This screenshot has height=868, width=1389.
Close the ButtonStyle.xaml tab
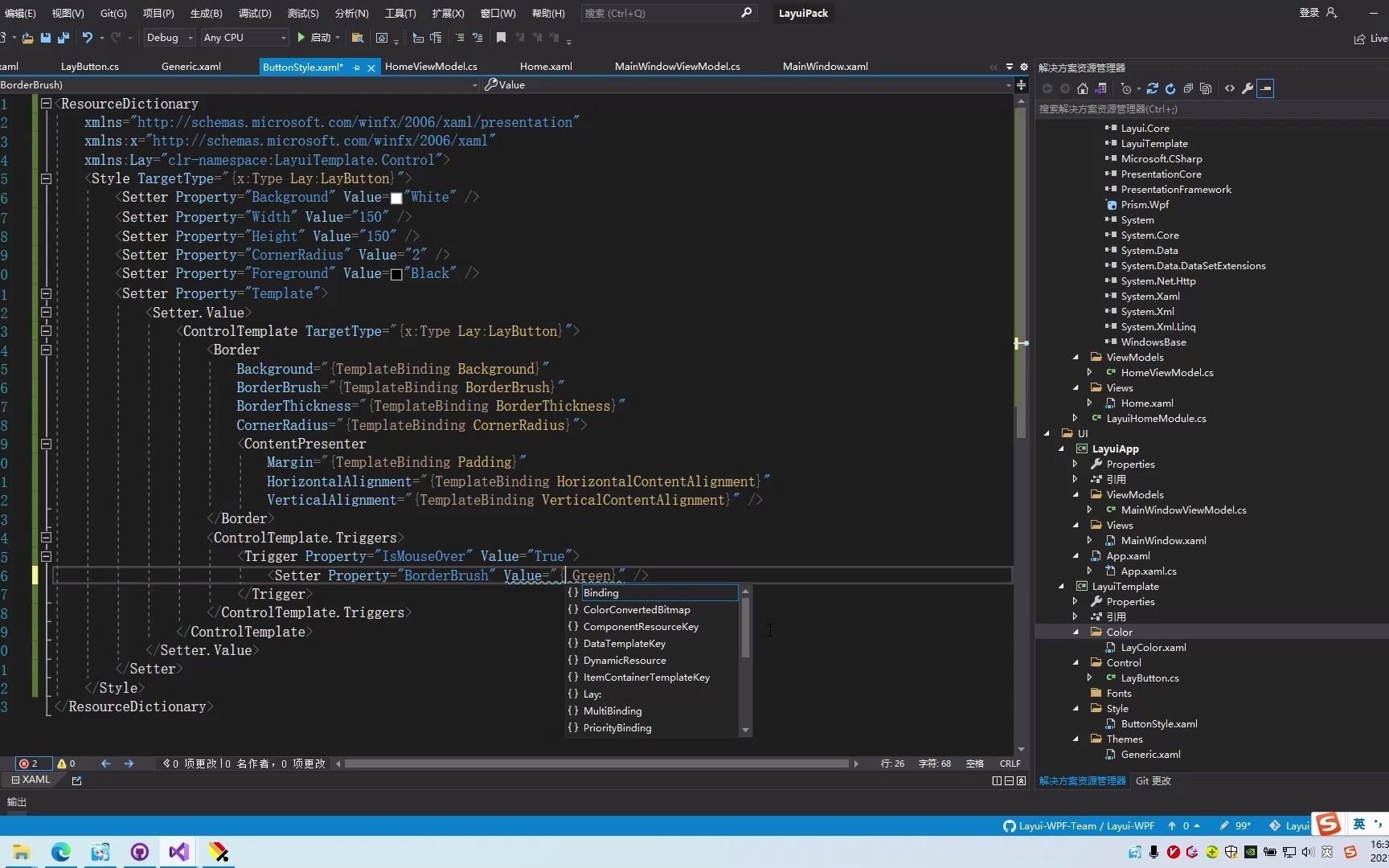point(371,68)
